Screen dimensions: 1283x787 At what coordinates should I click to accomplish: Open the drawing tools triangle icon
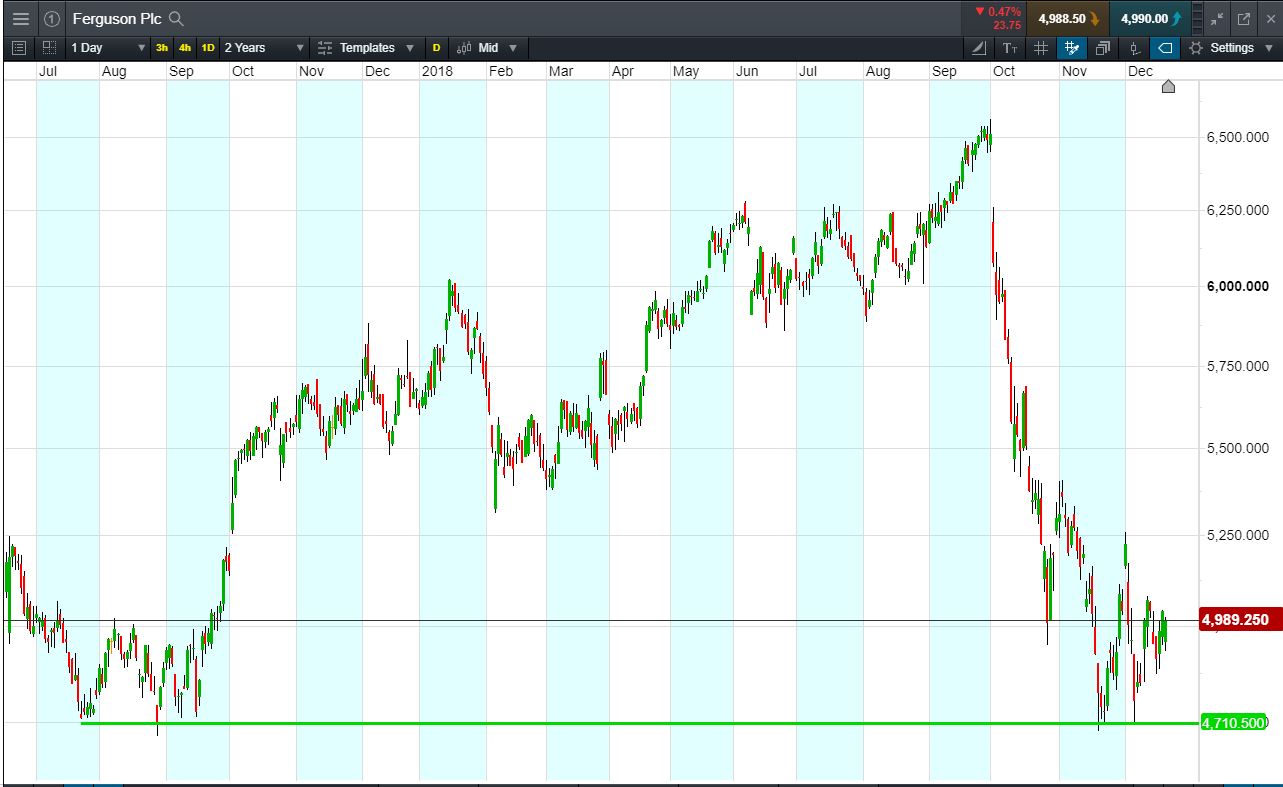click(979, 47)
